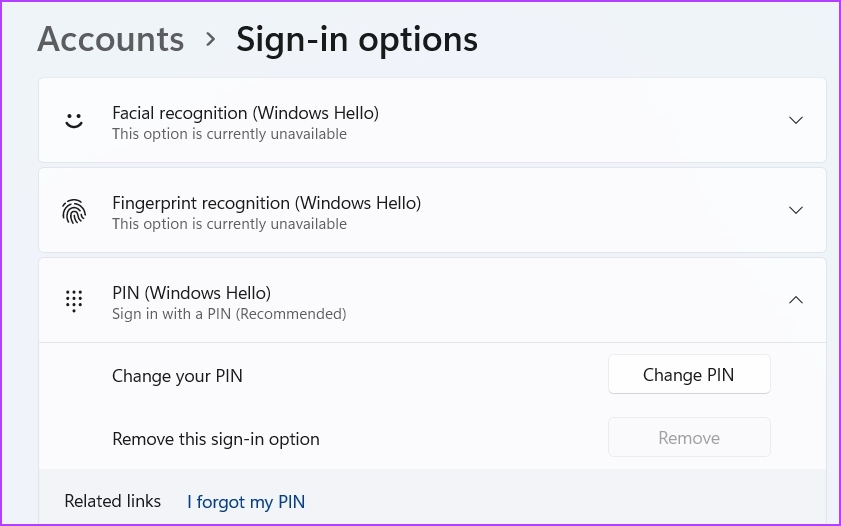Click the Sign-in options page heading
This screenshot has height=526, width=841.
[357, 40]
